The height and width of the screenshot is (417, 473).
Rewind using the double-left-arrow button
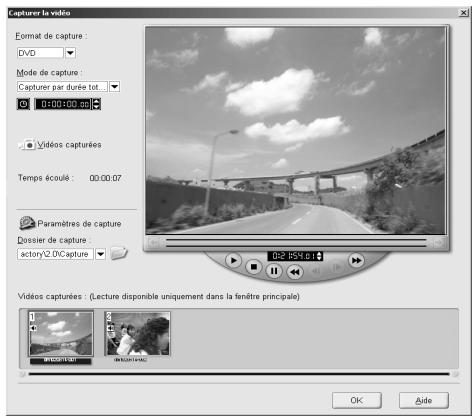[295, 272]
